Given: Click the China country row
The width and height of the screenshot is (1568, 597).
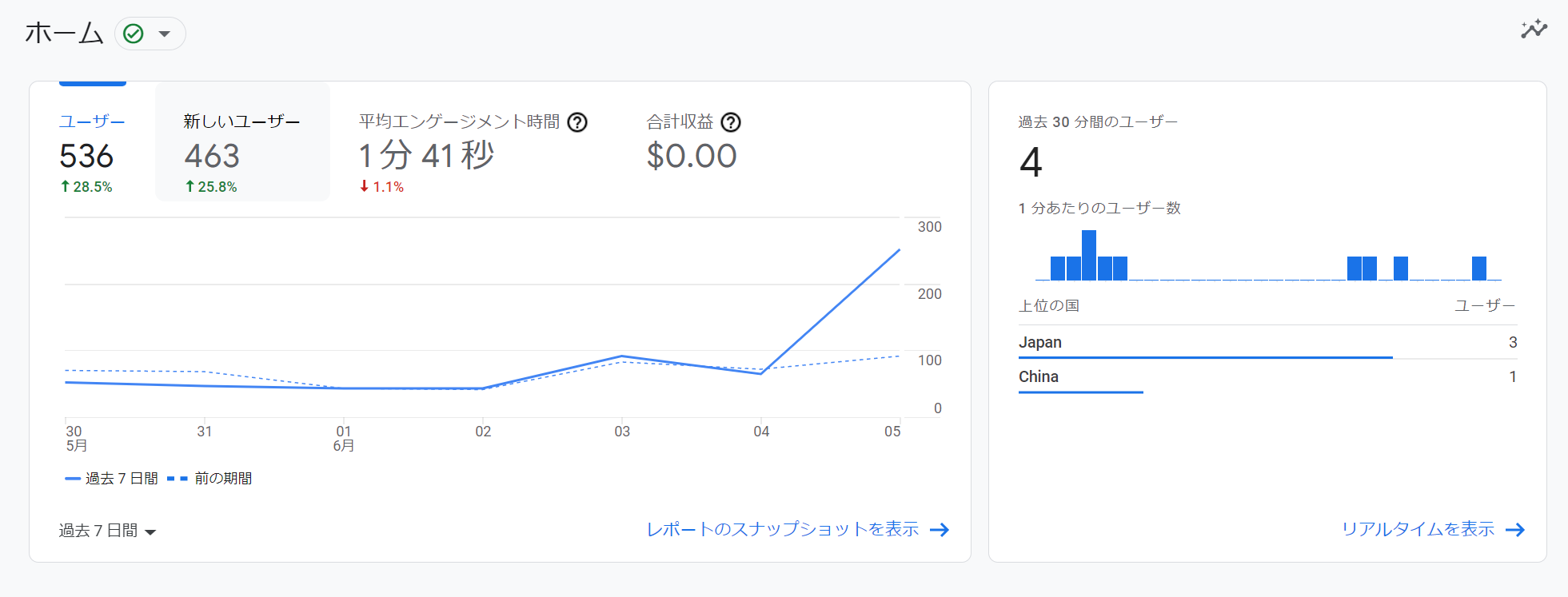Looking at the screenshot, I should 1267,377.
